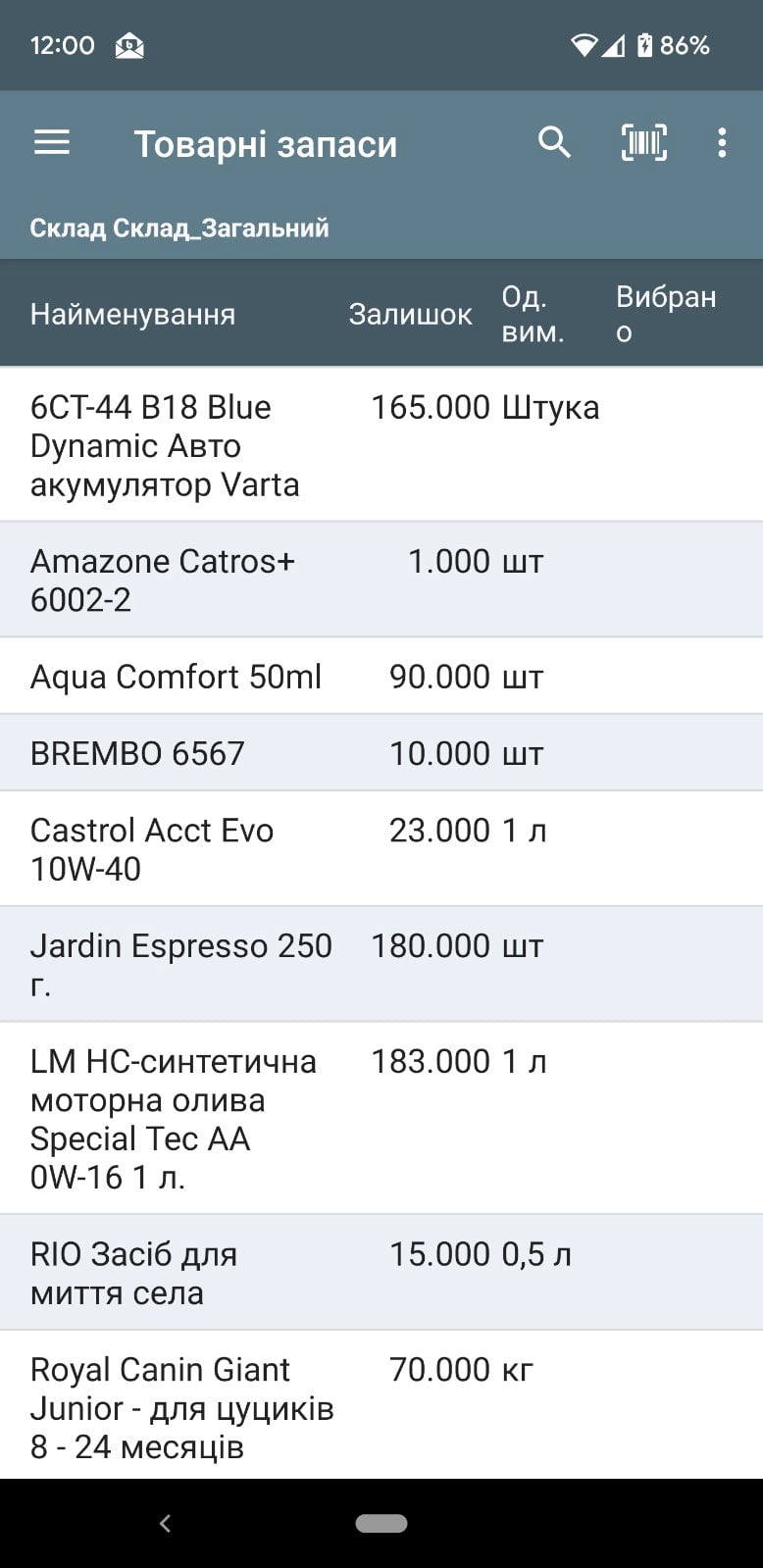
Task: Select the Amazone Catros+ 6002-2 row
Action: 381,580
